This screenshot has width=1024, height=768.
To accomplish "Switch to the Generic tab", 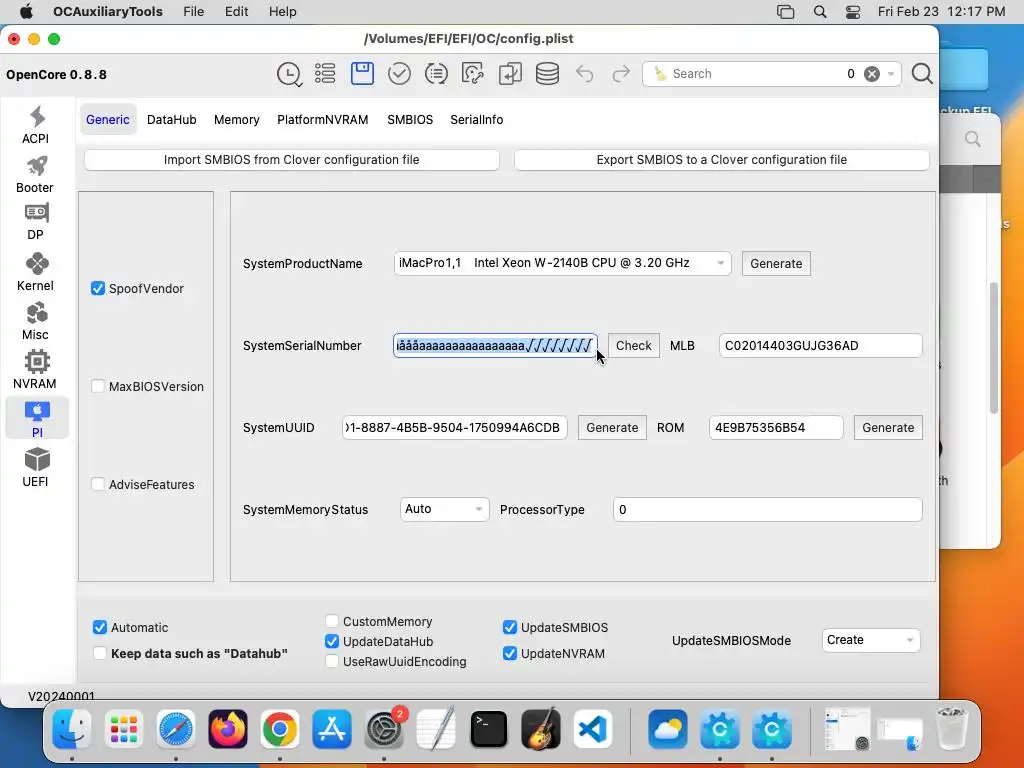I will 108,120.
